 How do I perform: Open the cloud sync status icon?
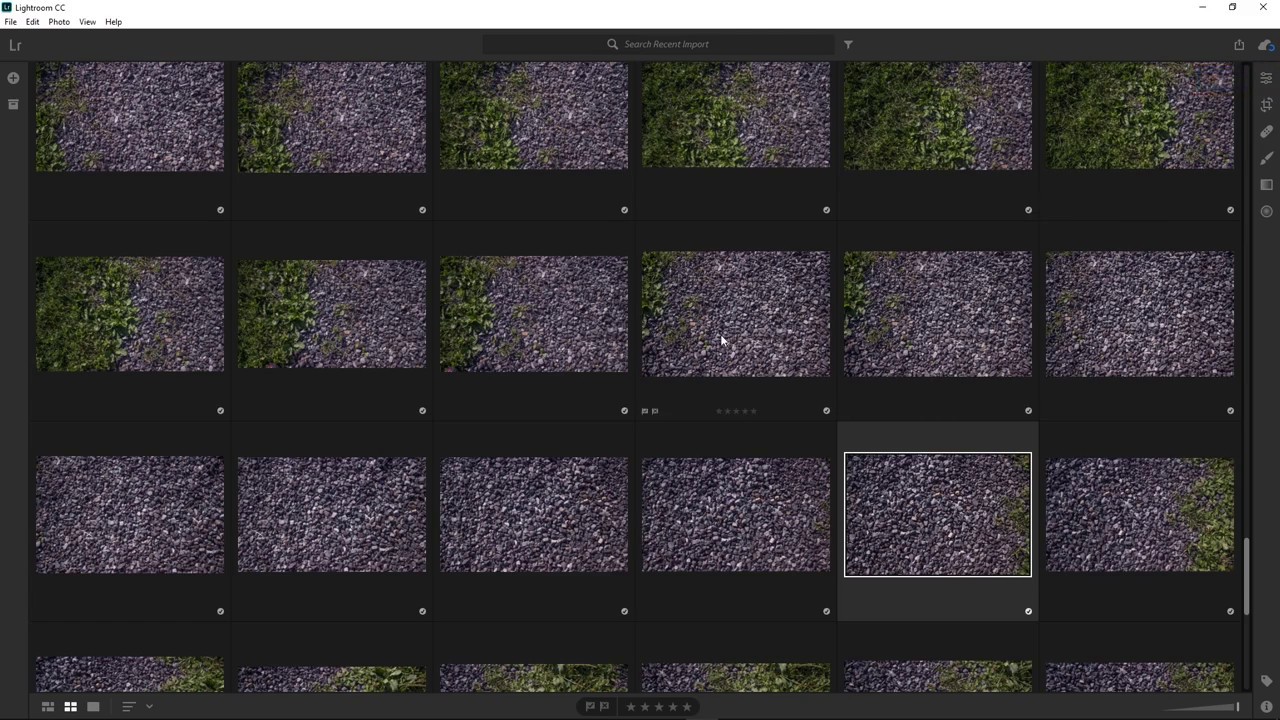pyautogui.click(x=1266, y=45)
